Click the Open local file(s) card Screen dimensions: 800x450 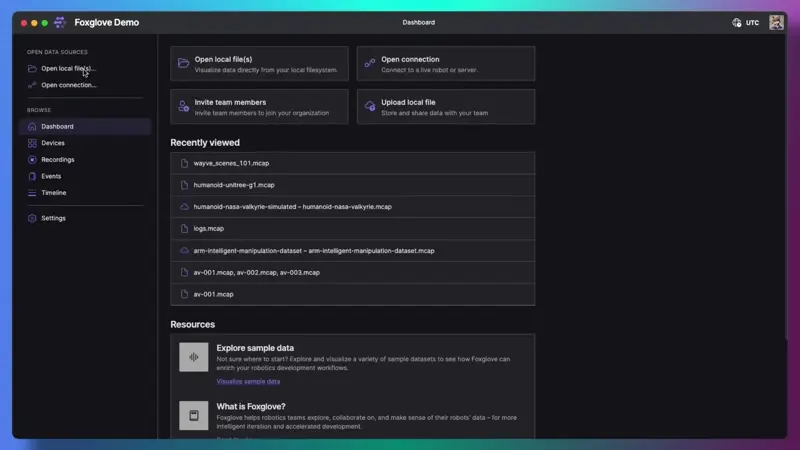point(259,64)
